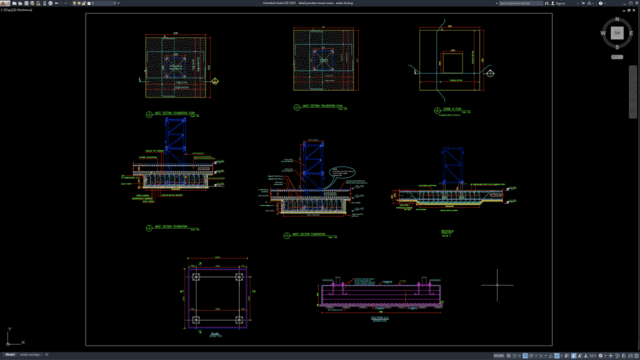The height and width of the screenshot is (360, 640).
Task: Open object snap settings dropdown arrow
Action: pos(562,356)
